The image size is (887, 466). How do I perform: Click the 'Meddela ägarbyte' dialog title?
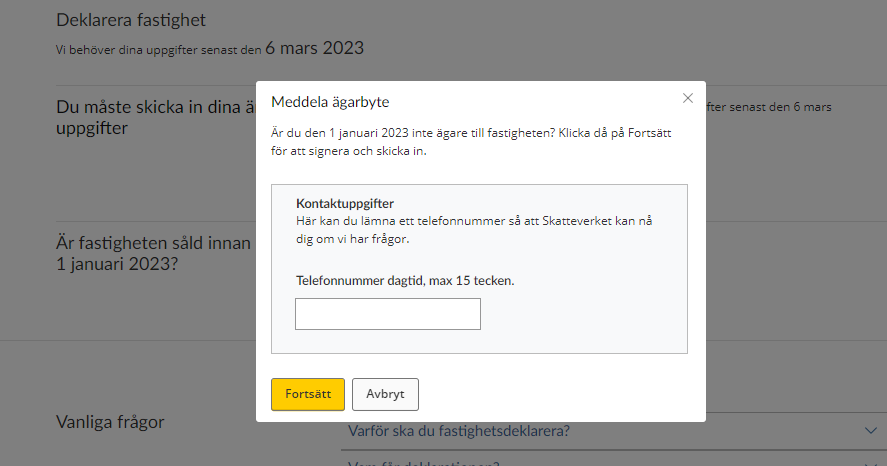point(330,102)
